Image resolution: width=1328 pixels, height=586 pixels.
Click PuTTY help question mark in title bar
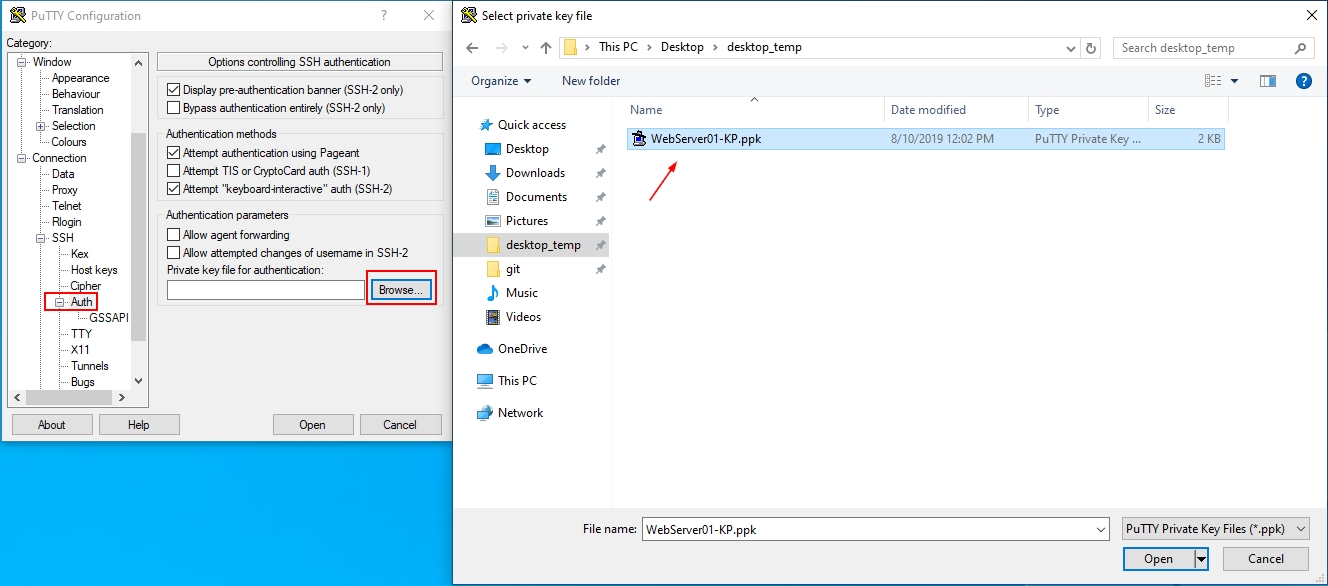tap(384, 15)
